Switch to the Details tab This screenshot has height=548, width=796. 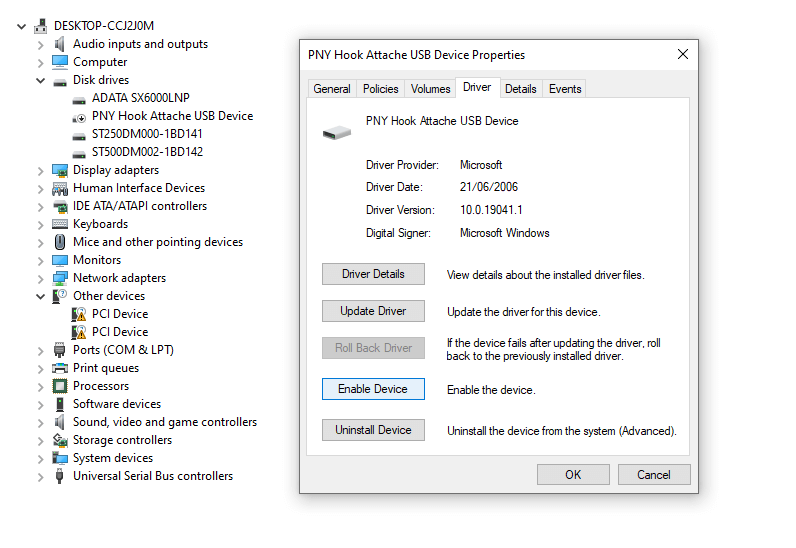coord(521,89)
